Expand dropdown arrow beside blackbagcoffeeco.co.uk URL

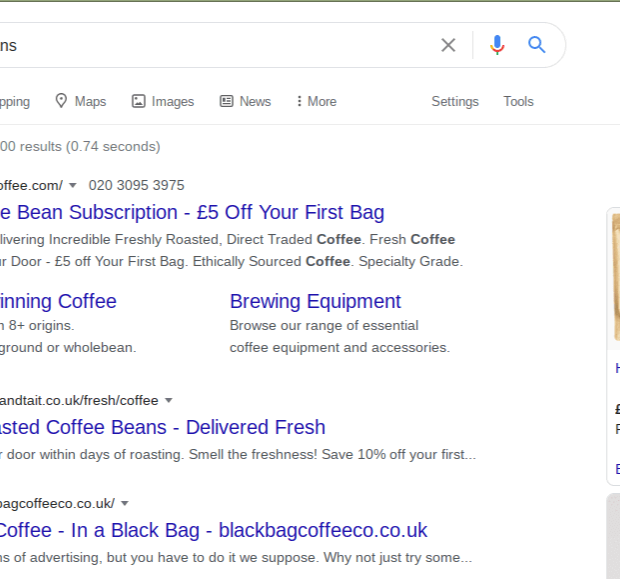coord(125,503)
